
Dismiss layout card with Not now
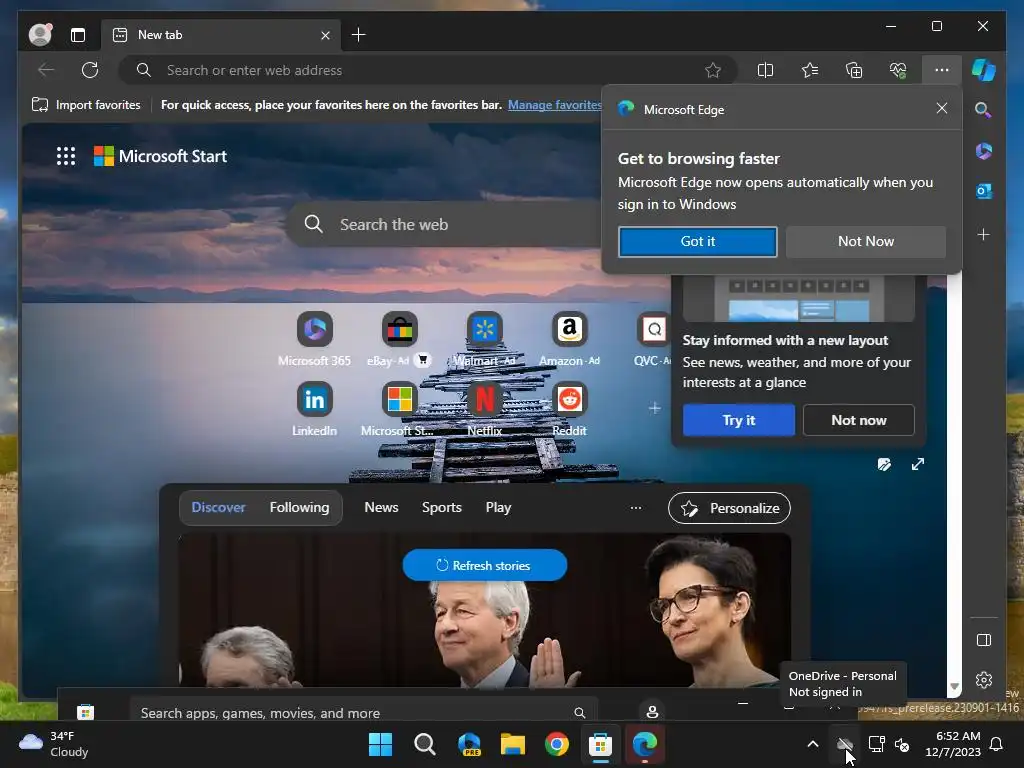click(x=859, y=420)
